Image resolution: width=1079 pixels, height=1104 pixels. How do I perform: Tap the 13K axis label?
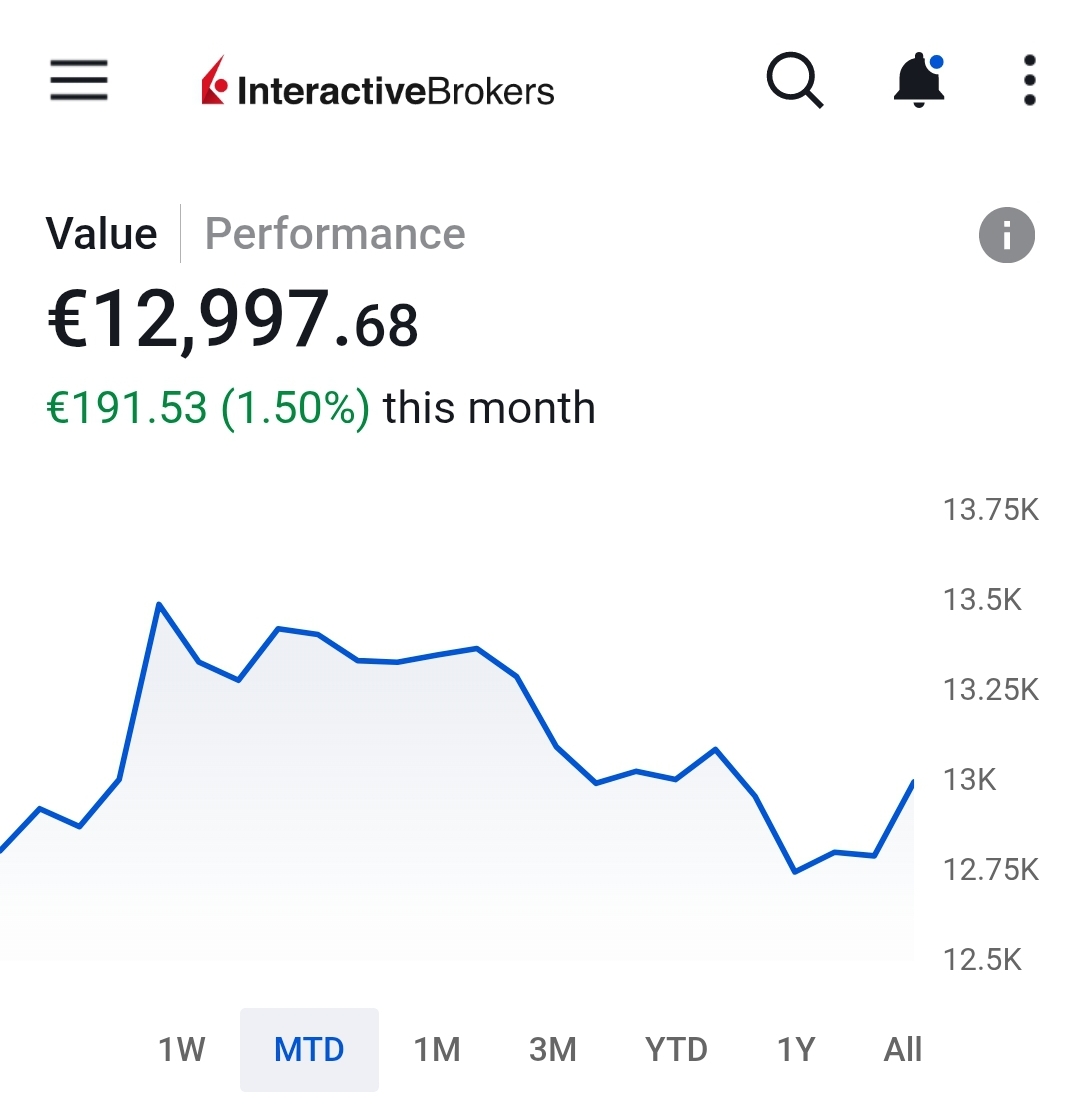(969, 780)
